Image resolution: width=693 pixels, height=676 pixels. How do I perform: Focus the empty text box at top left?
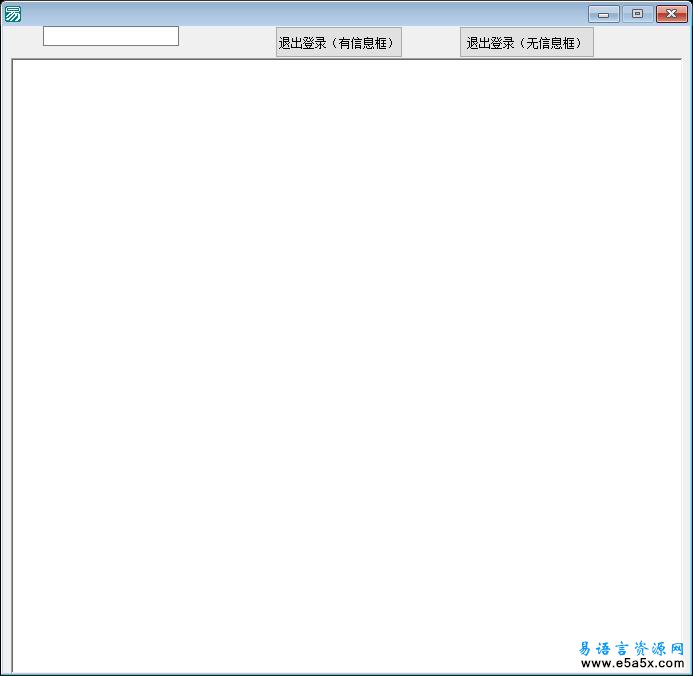[x=110, y=36]
